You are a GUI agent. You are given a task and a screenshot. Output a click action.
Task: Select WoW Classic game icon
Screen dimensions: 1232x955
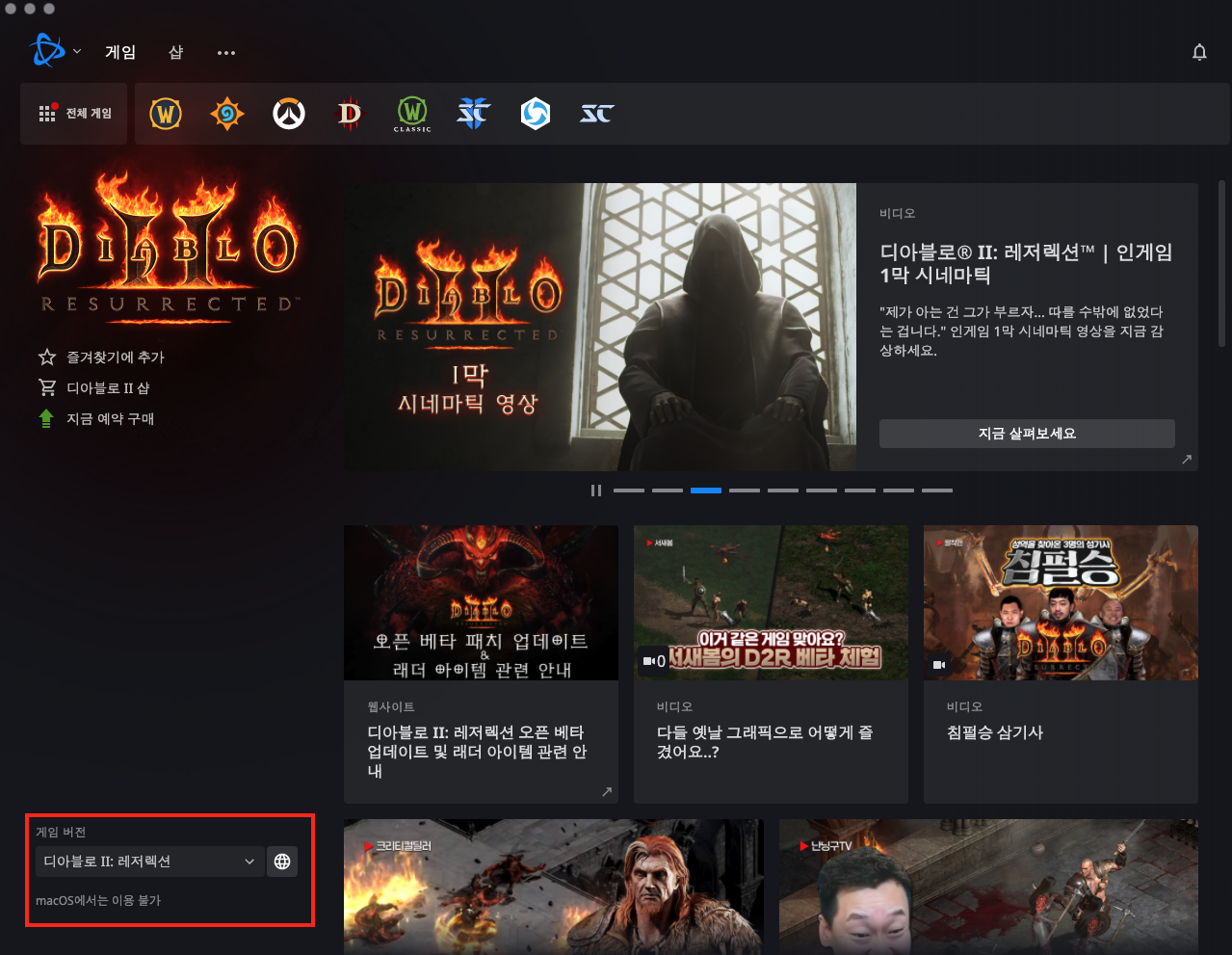(412, 114)
